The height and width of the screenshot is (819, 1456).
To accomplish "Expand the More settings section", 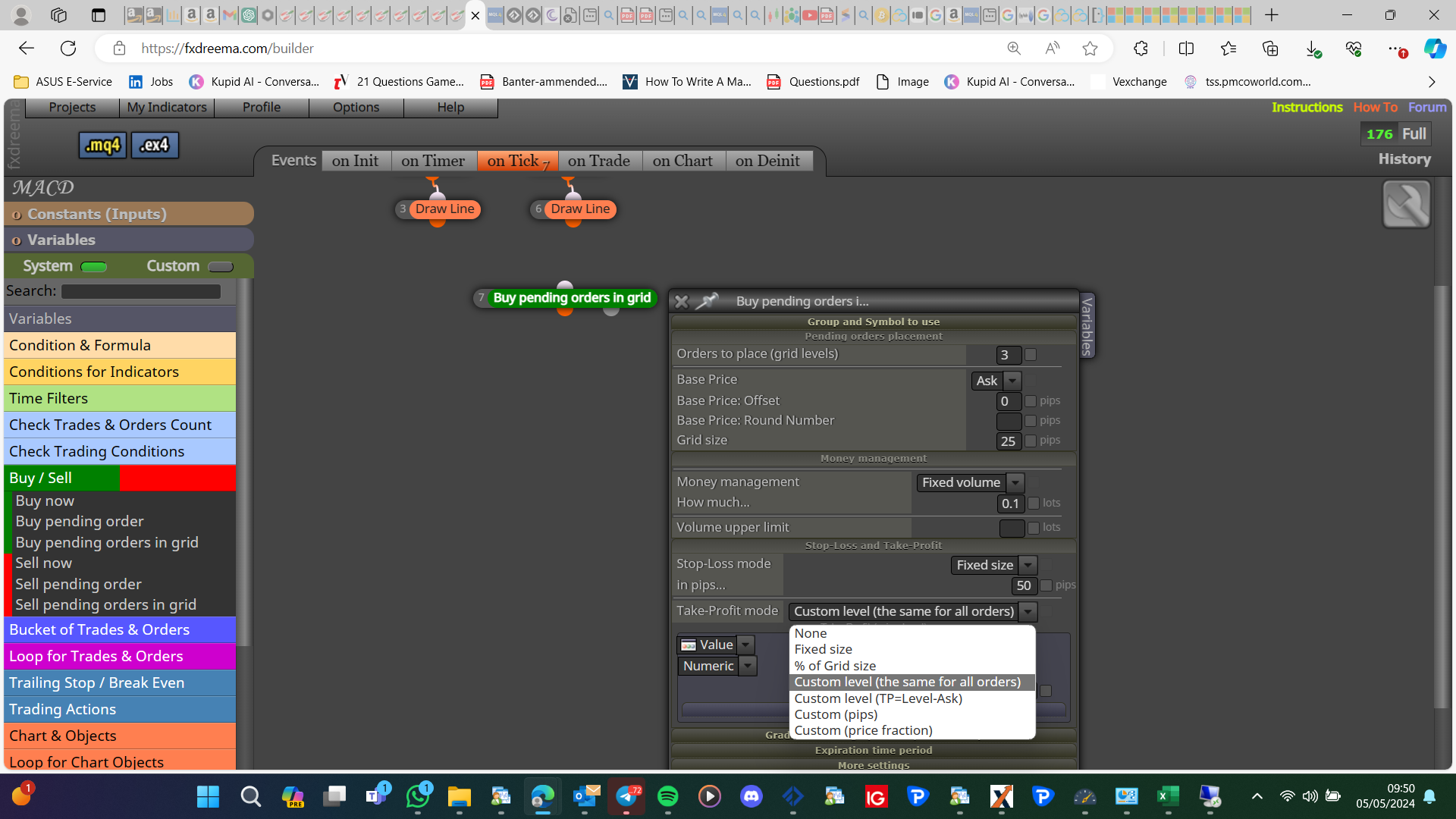I will tap(874, 764).
